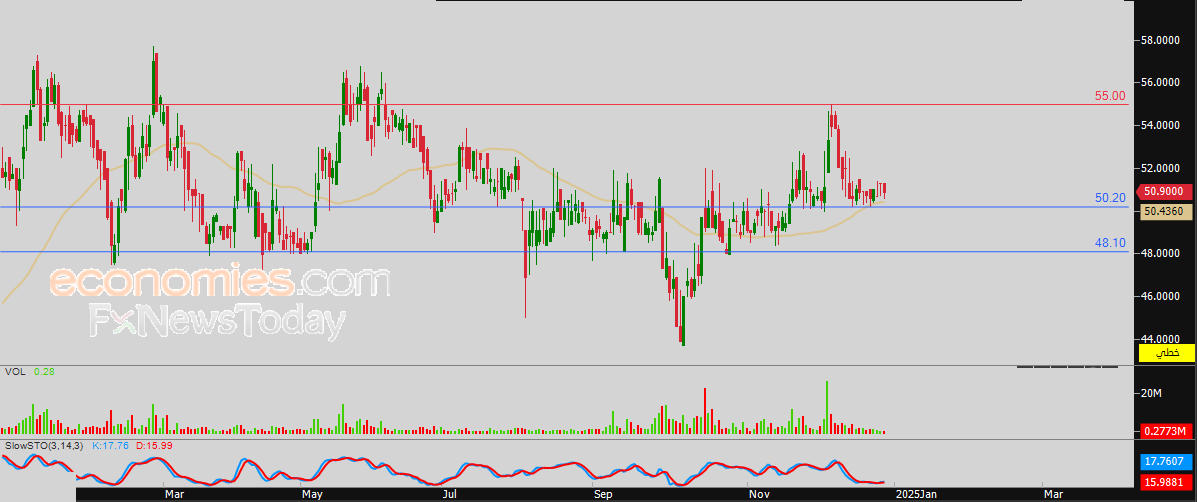The width and height of the screenshot is (1197, 502).
Task: Click the yellow linear scale button
Action: (x=1167, y=353)
